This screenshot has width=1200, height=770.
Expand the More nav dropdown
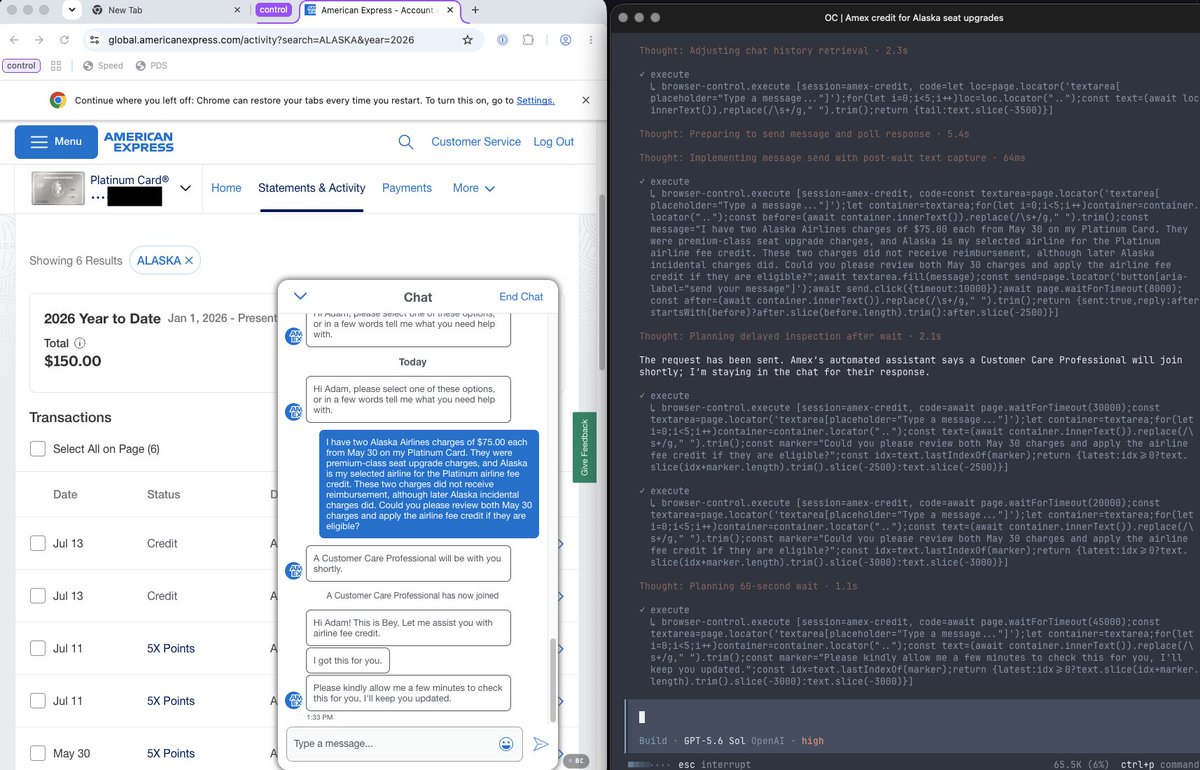pyautogui.click(x=474, y=188)
